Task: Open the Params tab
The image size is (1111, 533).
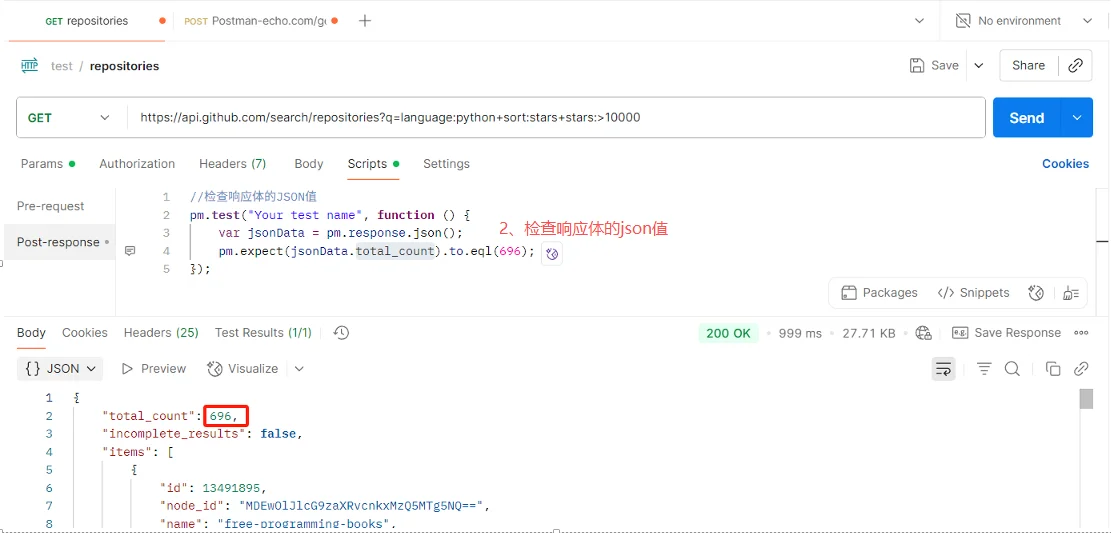Action: coord(47,164)
